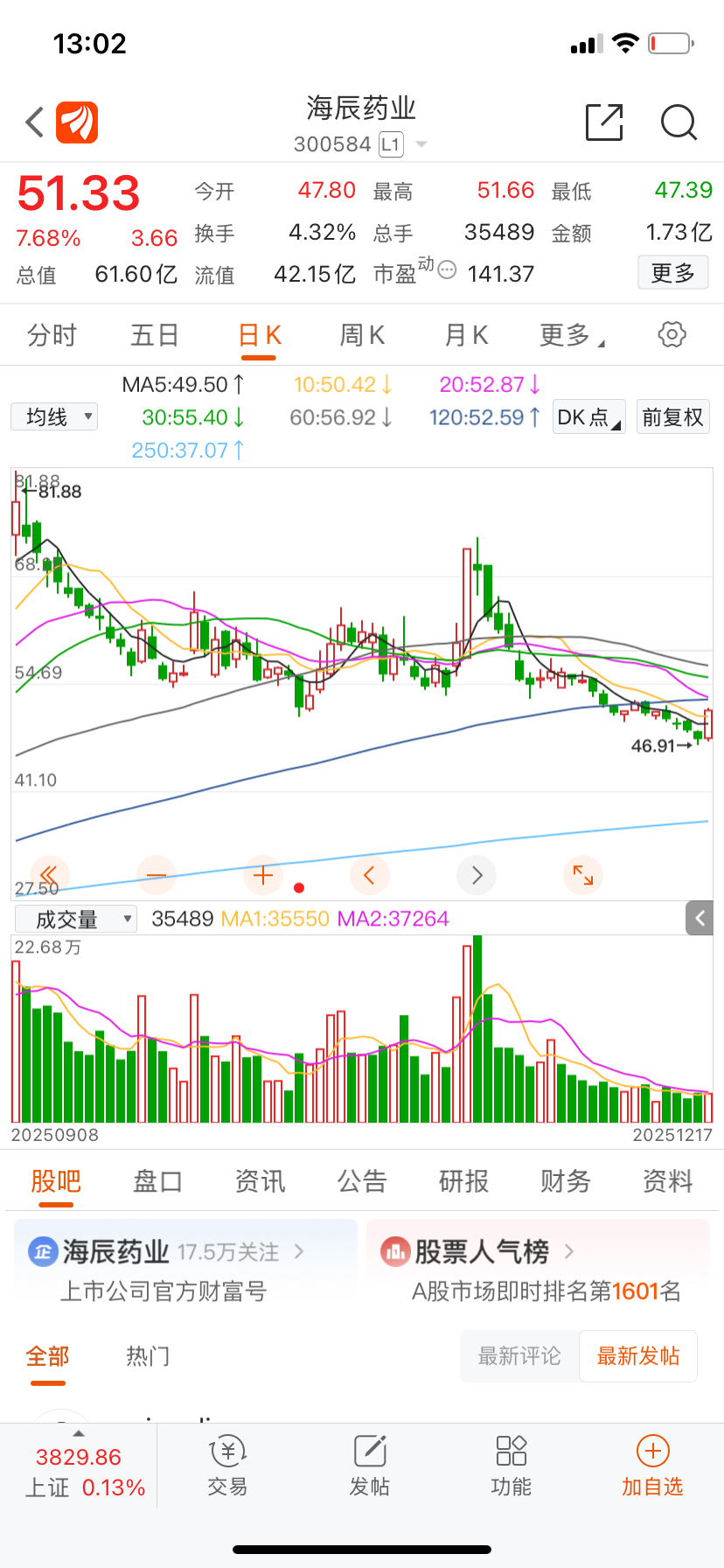Tap the L1 level badge

click(391, 144)
